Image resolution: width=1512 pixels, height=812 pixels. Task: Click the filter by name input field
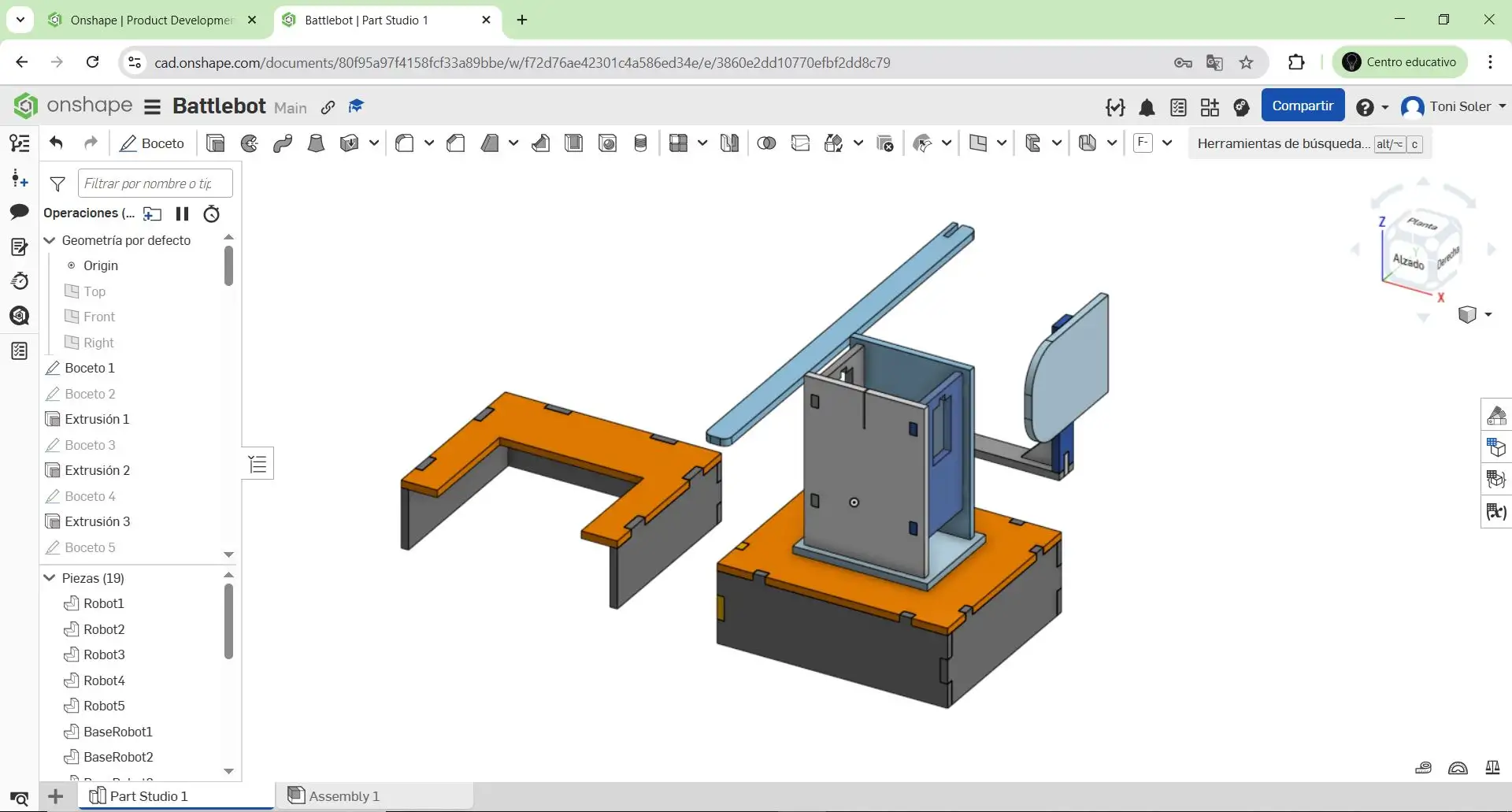point(155,184)
